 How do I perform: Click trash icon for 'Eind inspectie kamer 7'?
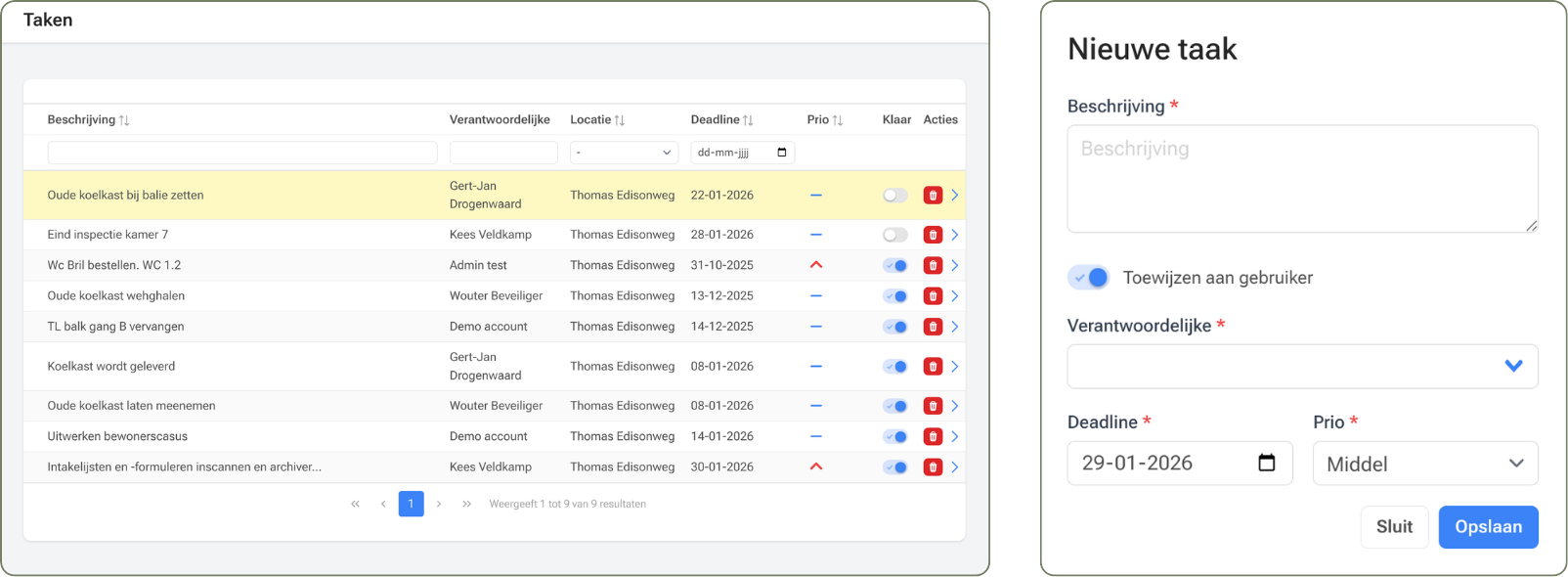(x=933, y=235)
